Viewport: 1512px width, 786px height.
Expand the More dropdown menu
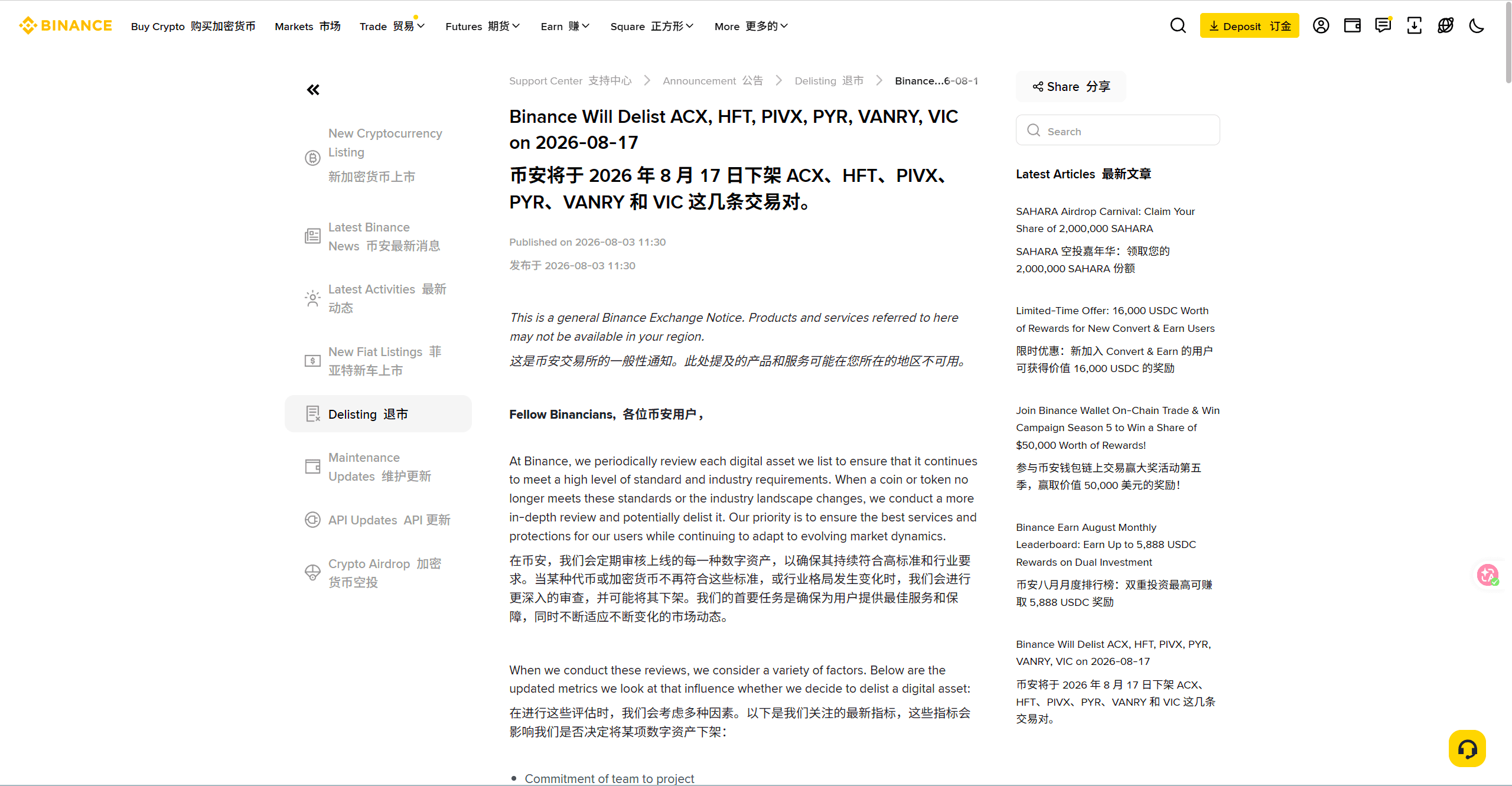coord(751,26)
